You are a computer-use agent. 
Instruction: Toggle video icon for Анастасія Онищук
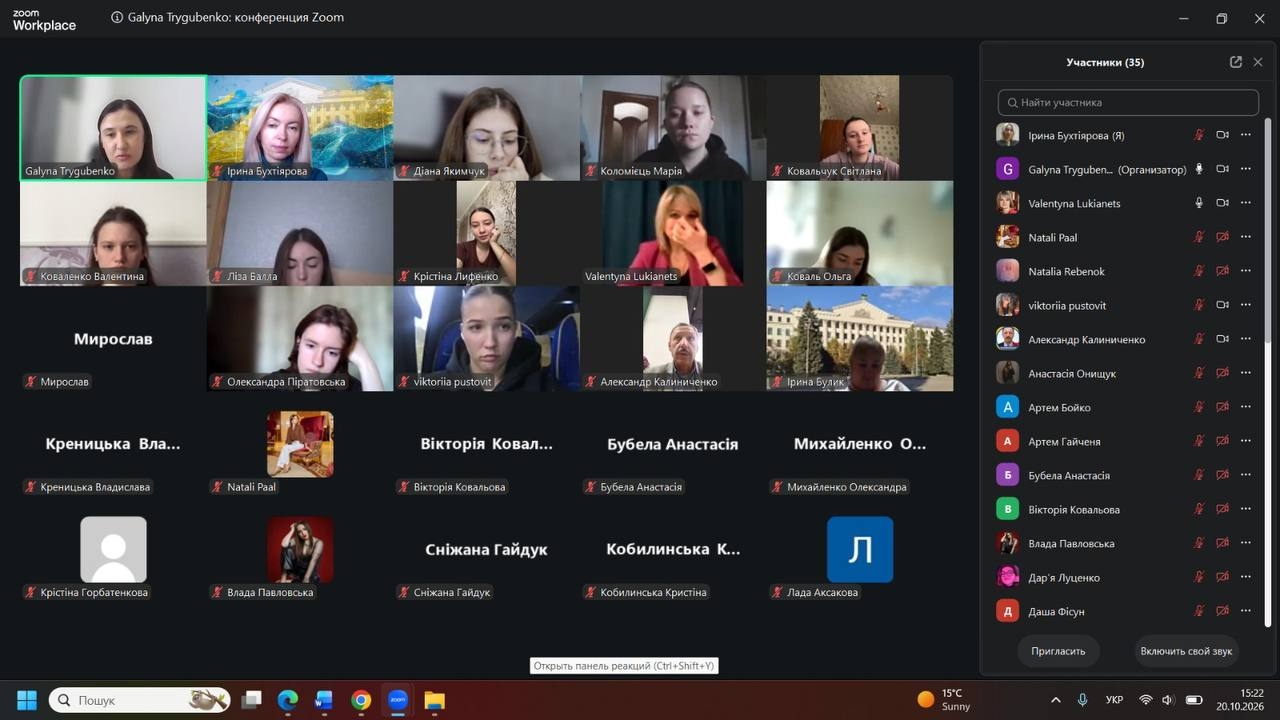click(x=1222, y=373)
